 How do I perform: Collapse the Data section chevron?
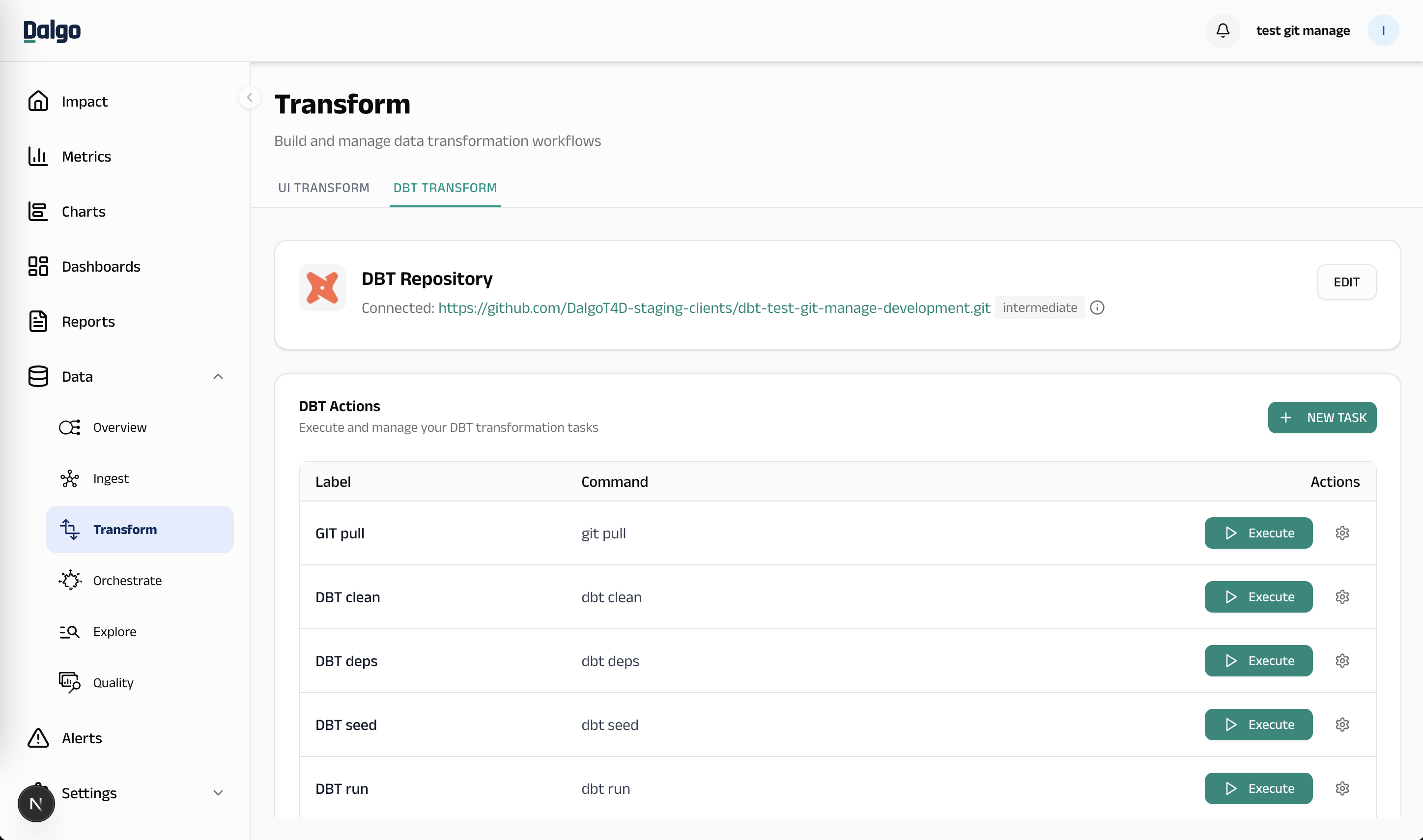tap(218, 376)
